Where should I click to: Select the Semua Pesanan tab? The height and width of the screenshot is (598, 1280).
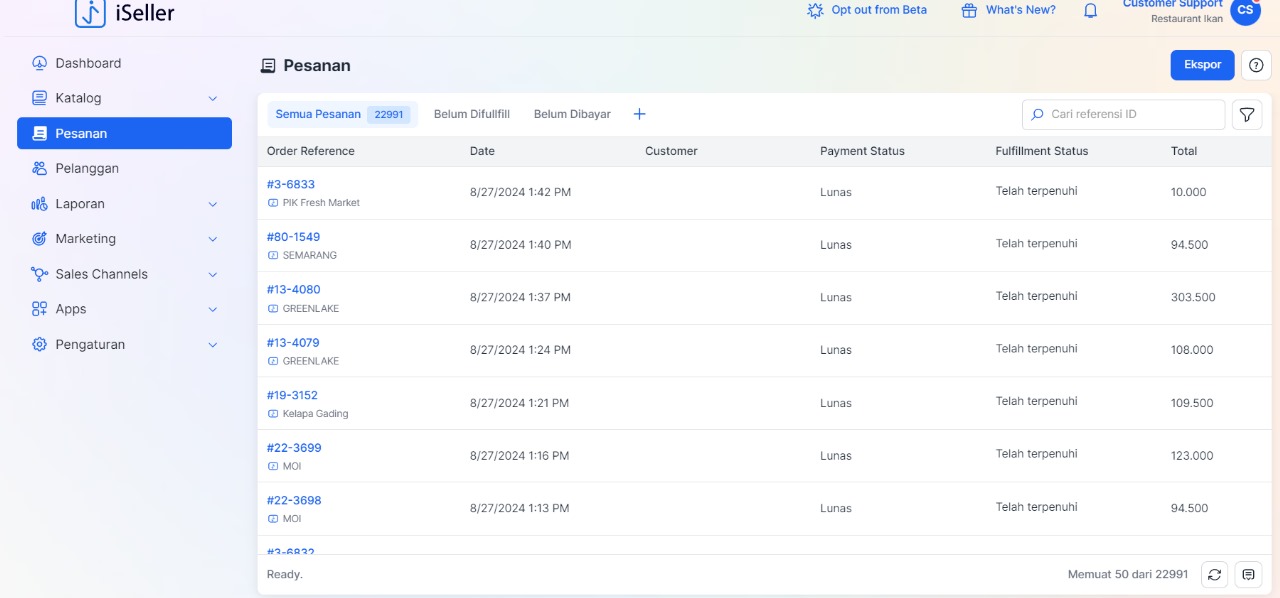click(342, 114)
